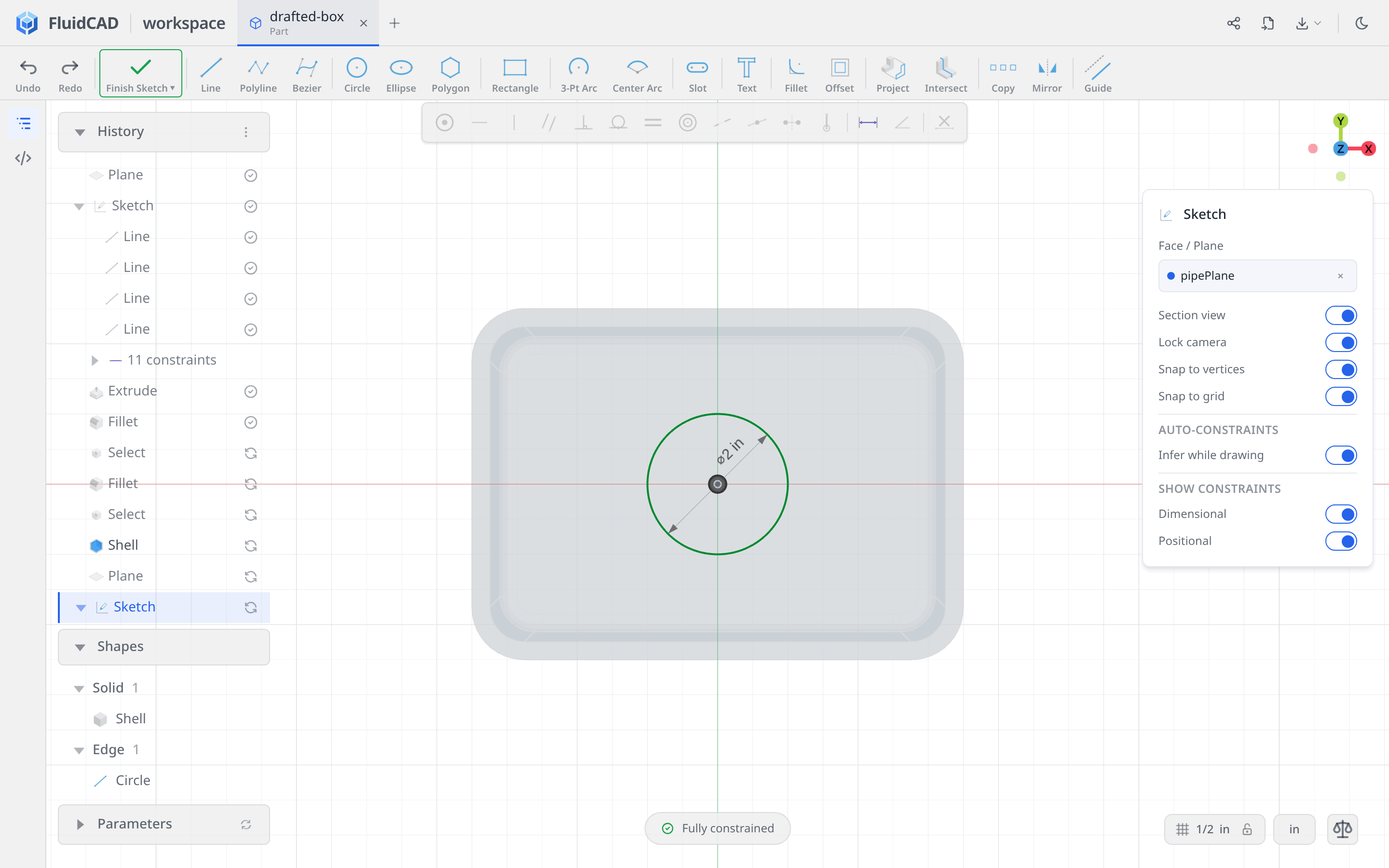Open the code view sidebar icon
The width and height of the screenshot is (1389, 868).
[x=24, y=158]
